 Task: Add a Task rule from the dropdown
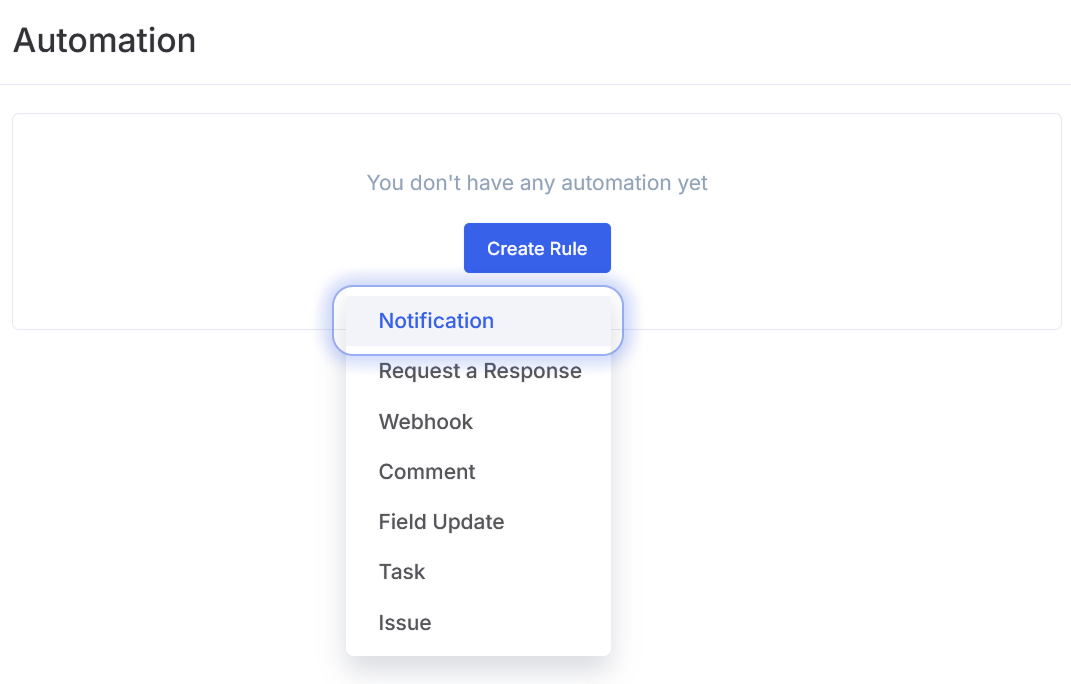(x=402, y=572)
